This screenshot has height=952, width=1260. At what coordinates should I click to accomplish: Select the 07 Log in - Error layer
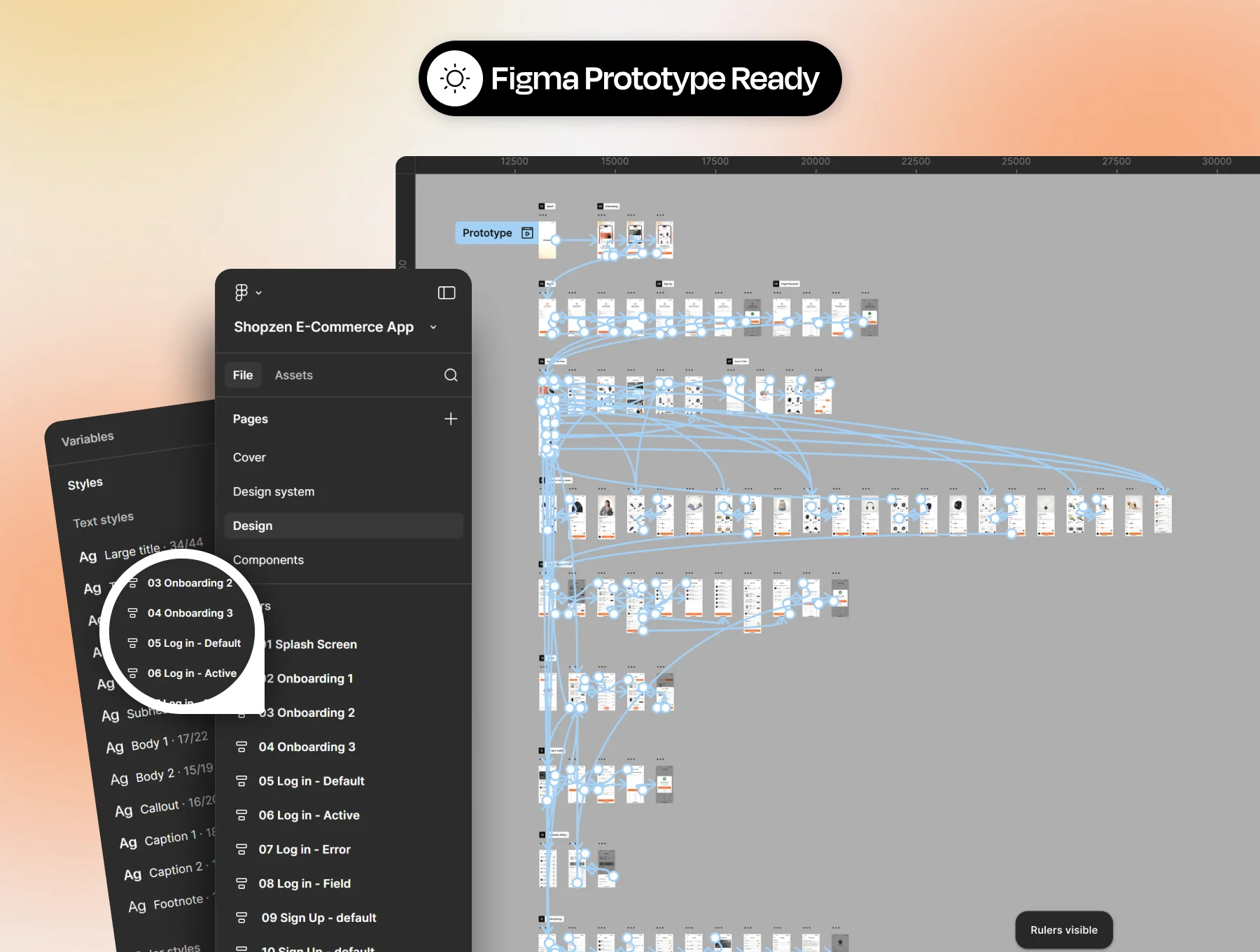pos(304,850)
